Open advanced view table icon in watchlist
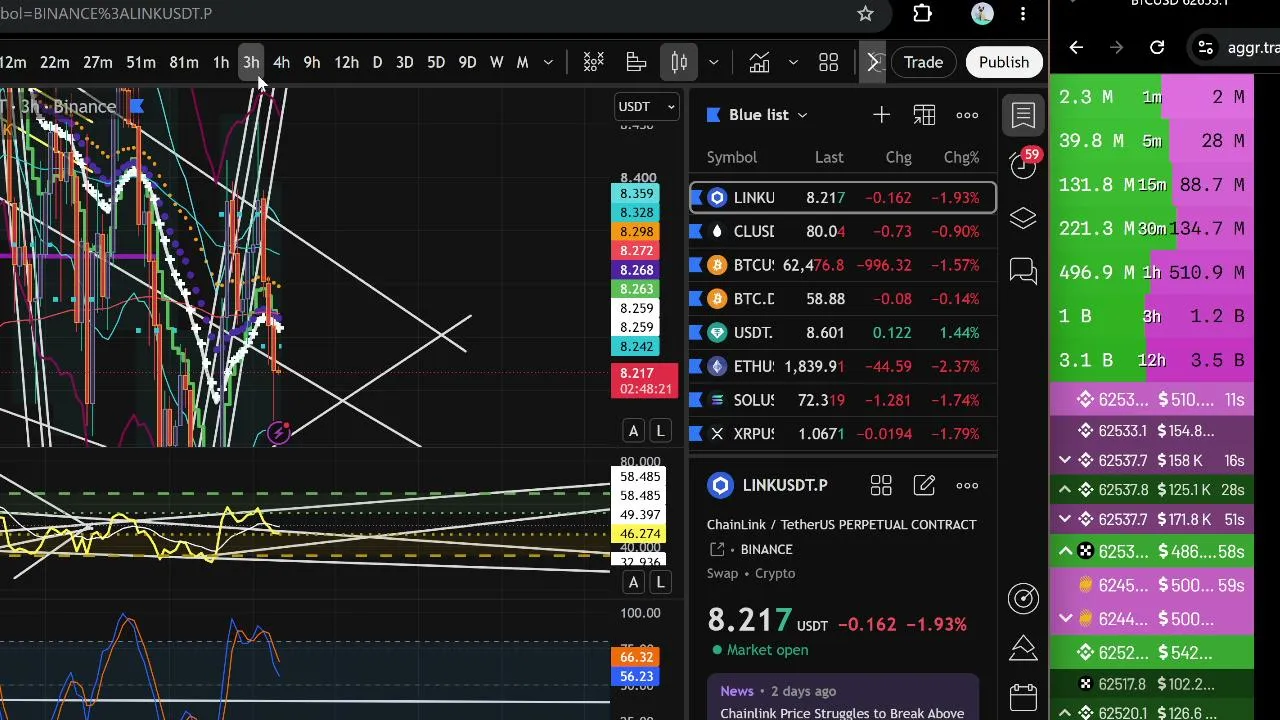This screenshot has height=720, width=1280. click(924, 116)
